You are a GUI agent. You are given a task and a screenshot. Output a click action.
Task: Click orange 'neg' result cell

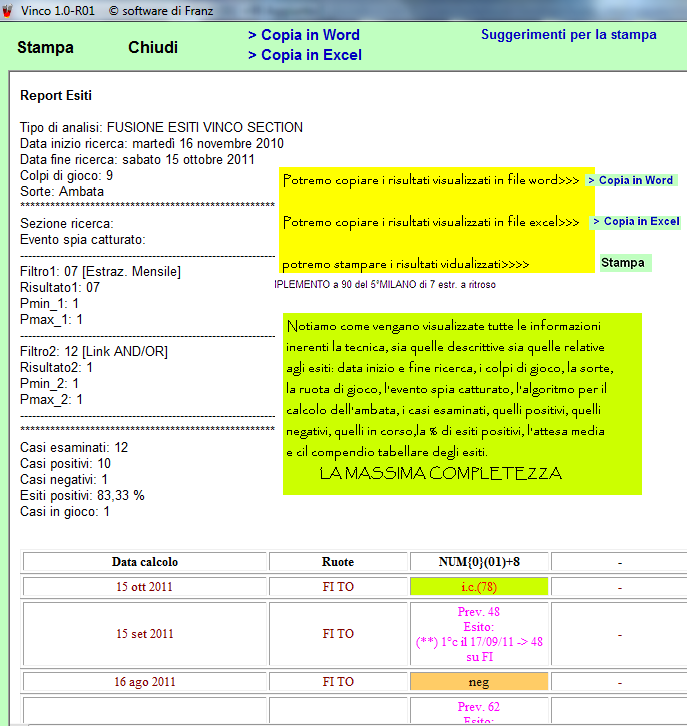(479, 682)
